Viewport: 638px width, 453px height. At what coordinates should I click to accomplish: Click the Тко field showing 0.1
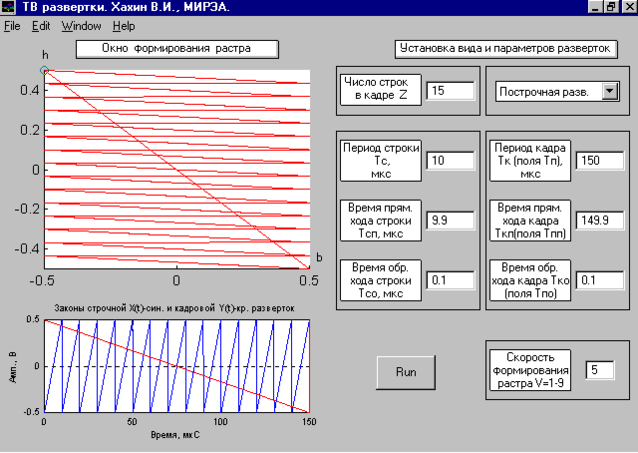coord(600,280)
